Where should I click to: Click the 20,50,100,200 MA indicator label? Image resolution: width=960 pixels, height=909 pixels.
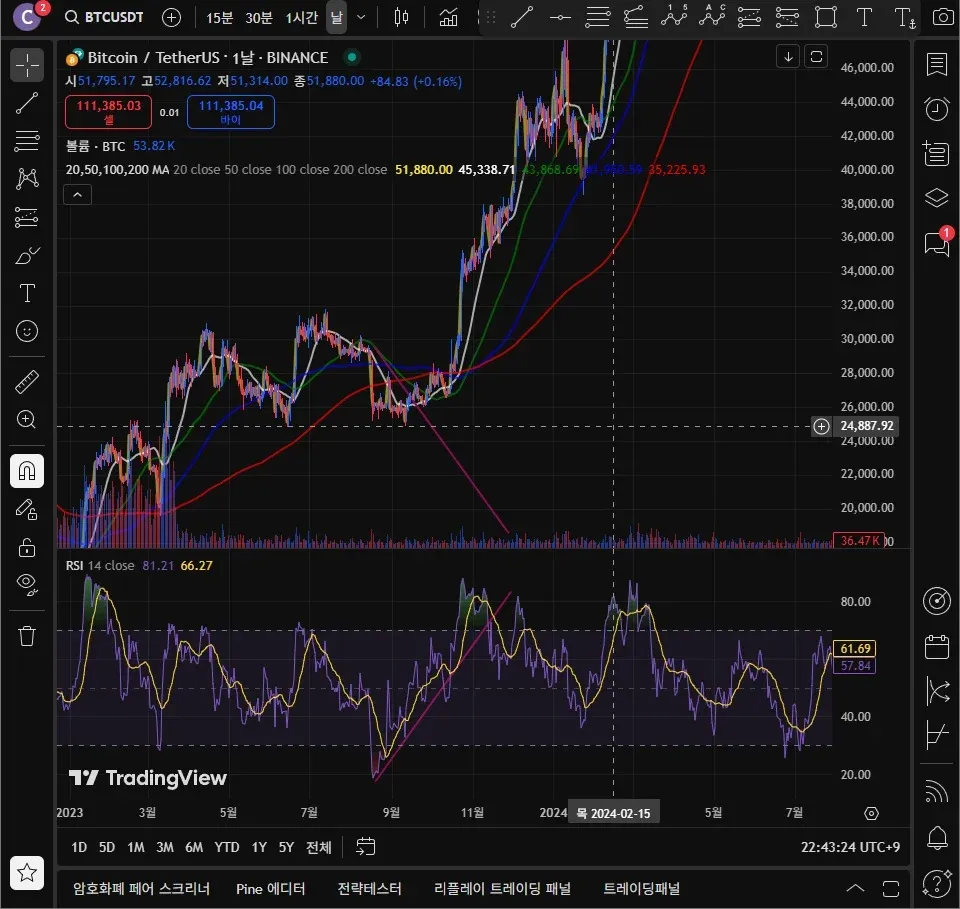coord(117,170)
